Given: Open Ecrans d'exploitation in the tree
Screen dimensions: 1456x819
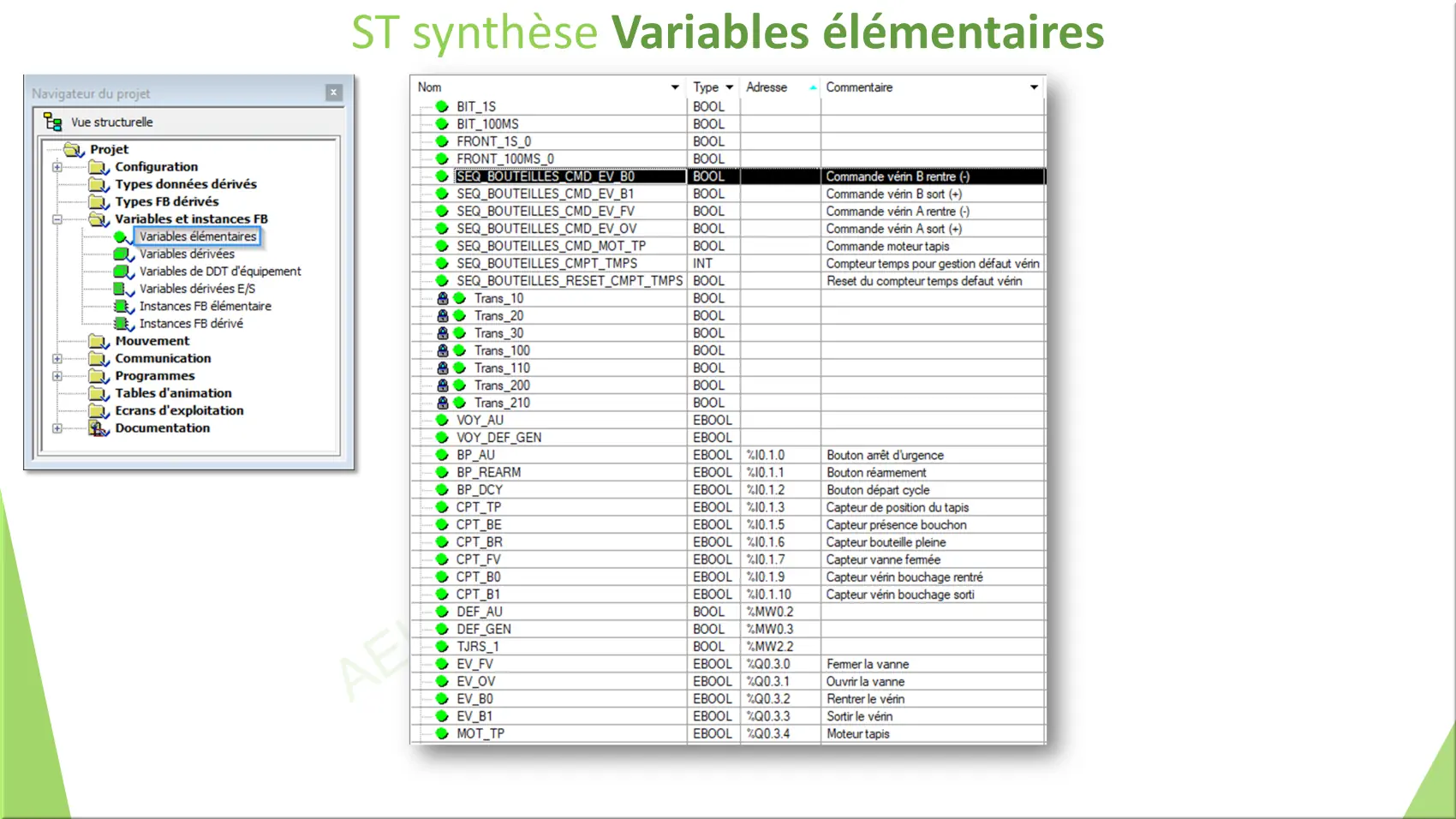Looking at the screenshot, I should 179,411.
